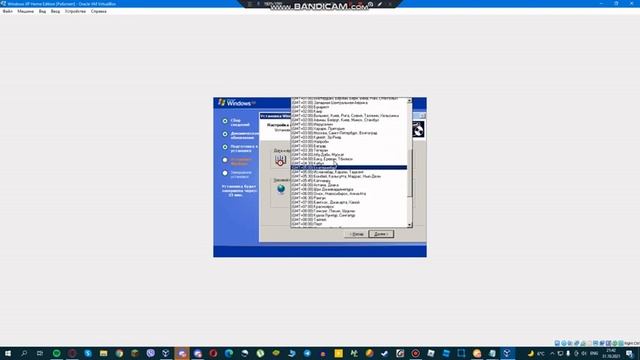The image size is (640, 360).
Task: Choose the Вильнюс, Киев, Рига, София entry
Action: [349, 116]
